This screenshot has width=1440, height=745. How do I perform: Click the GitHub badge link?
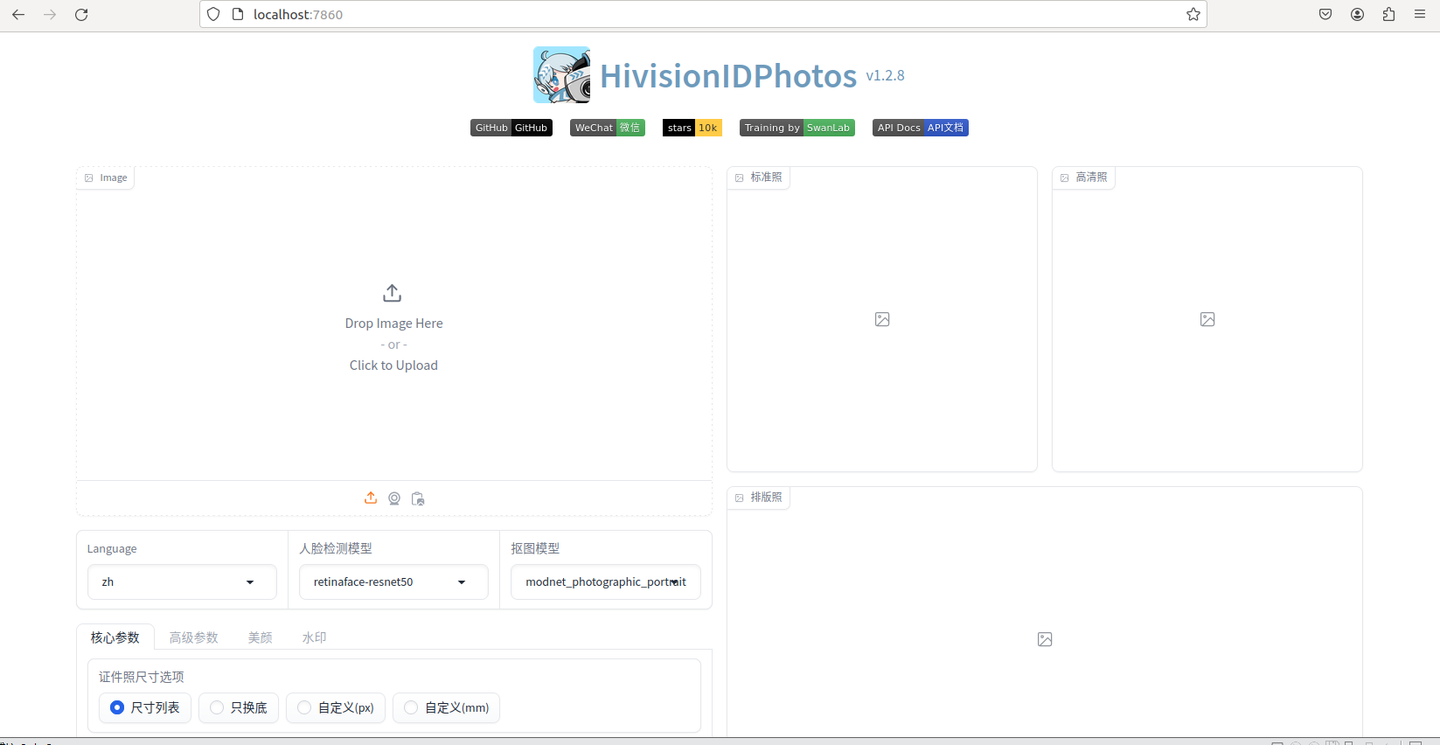(511, 127)
